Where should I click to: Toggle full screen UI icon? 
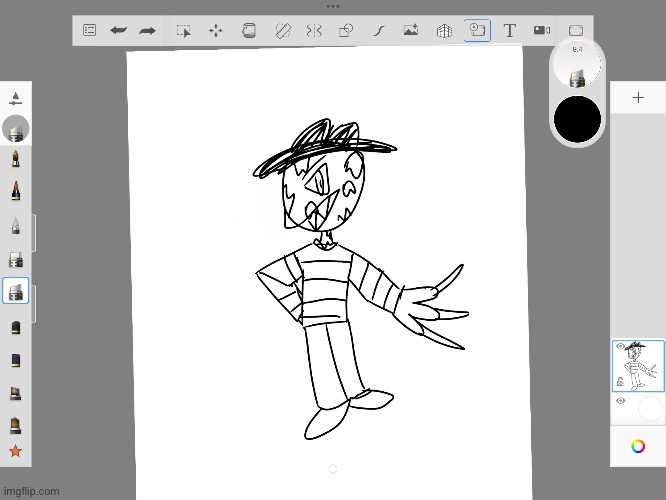tap(576, 31)
